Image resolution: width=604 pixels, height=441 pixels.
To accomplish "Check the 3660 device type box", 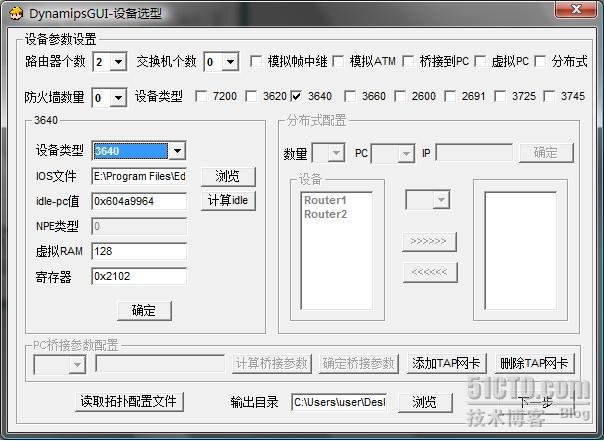I will point(350,96).
